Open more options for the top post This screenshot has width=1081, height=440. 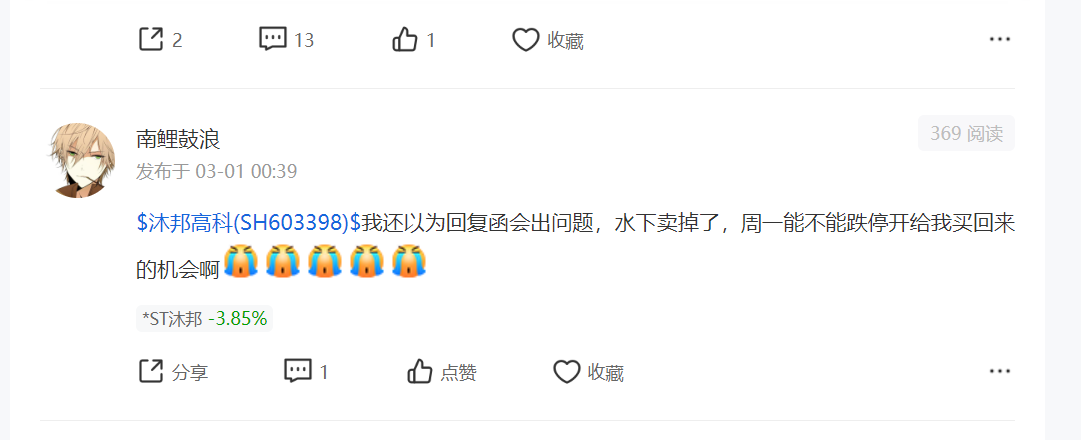(x=1000, y=40)
